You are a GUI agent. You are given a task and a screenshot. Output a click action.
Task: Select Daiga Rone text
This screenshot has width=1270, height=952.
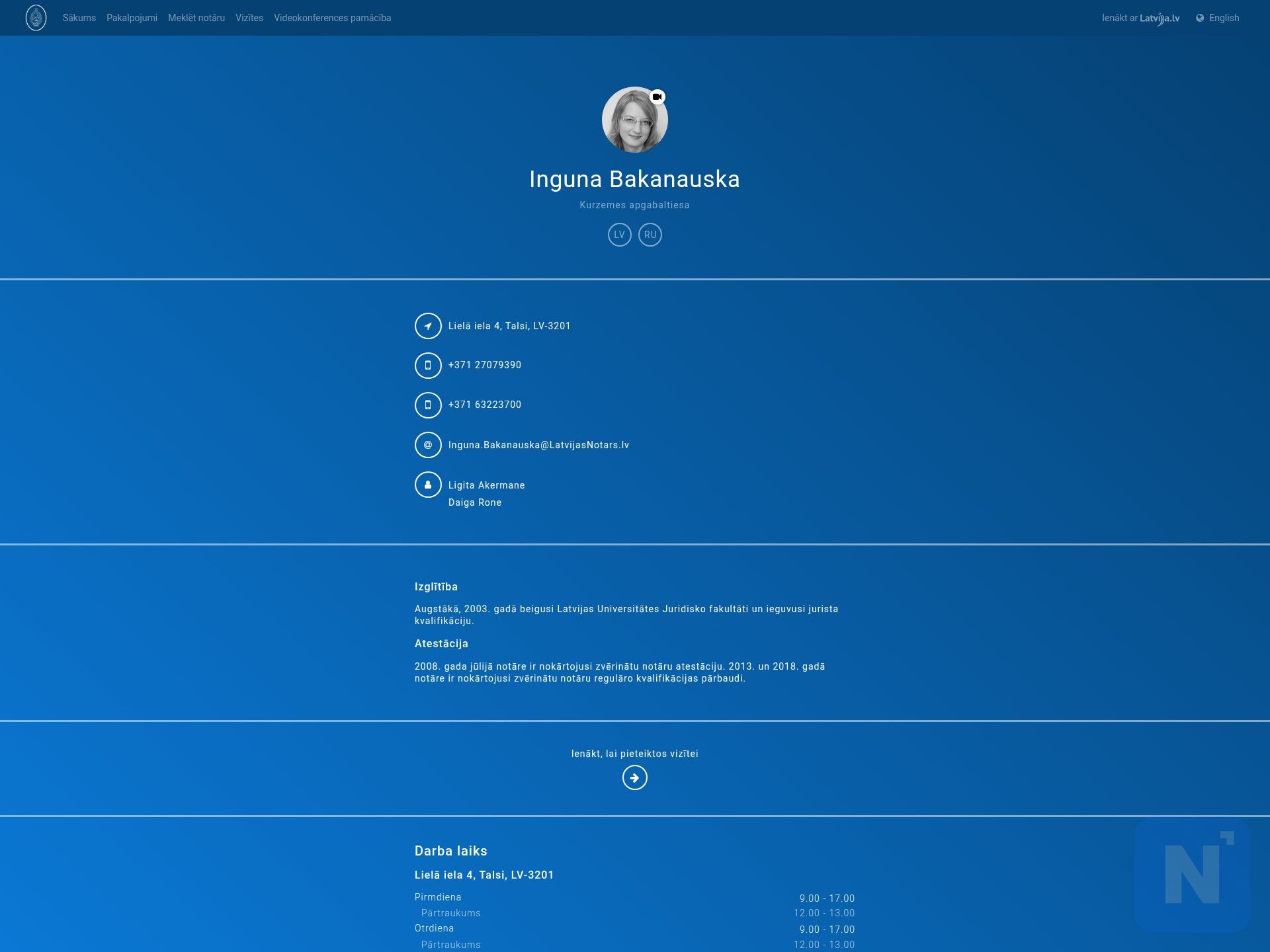click(475, 502)
